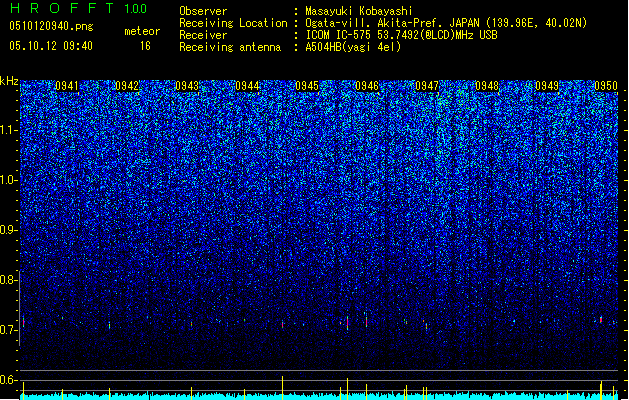The width and height of the screenshot is (629, 400).
Task: Click the 0948 time marker
Action: click(487, 86)
